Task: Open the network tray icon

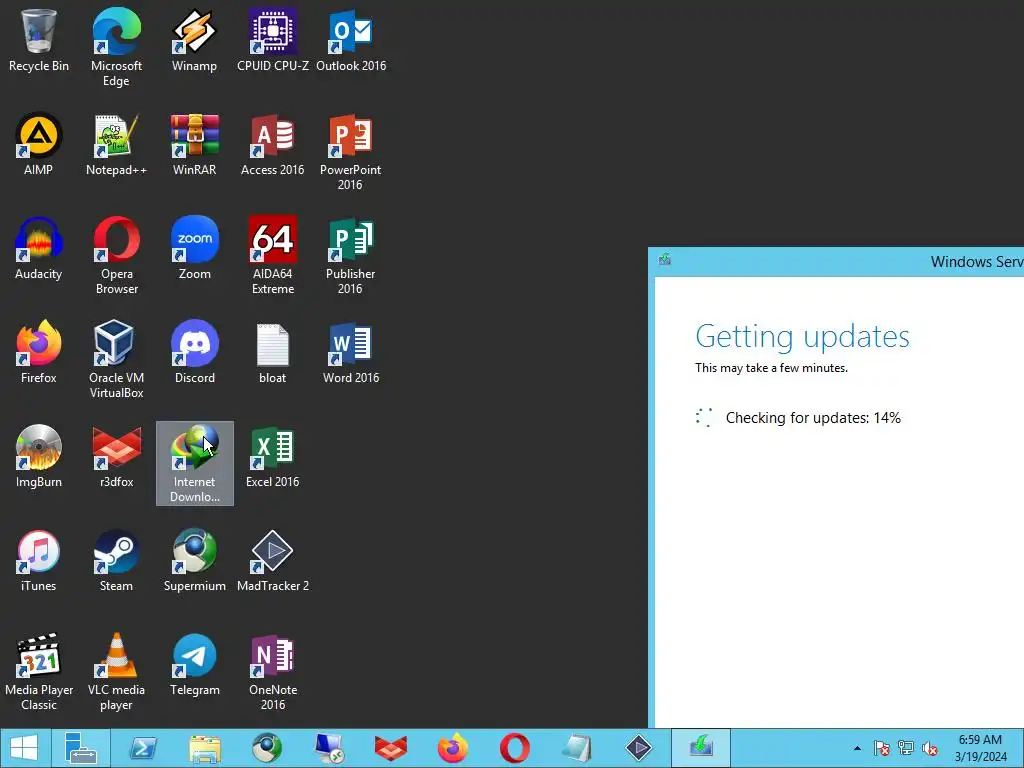Action: (x=906, y=748)
